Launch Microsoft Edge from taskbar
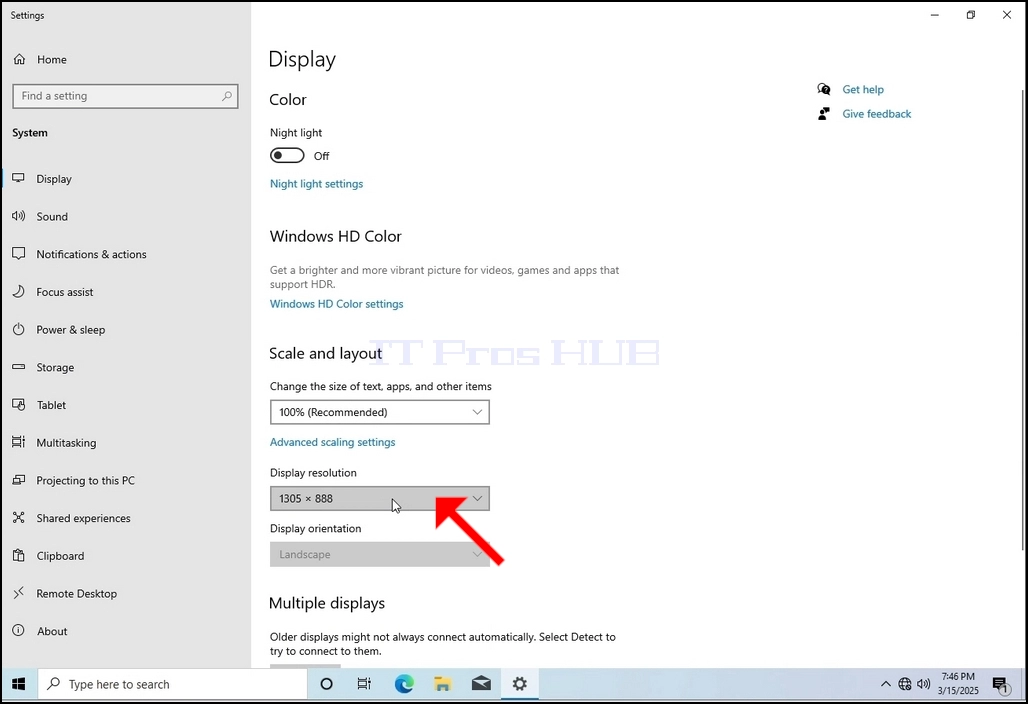 tap(404, 684)
